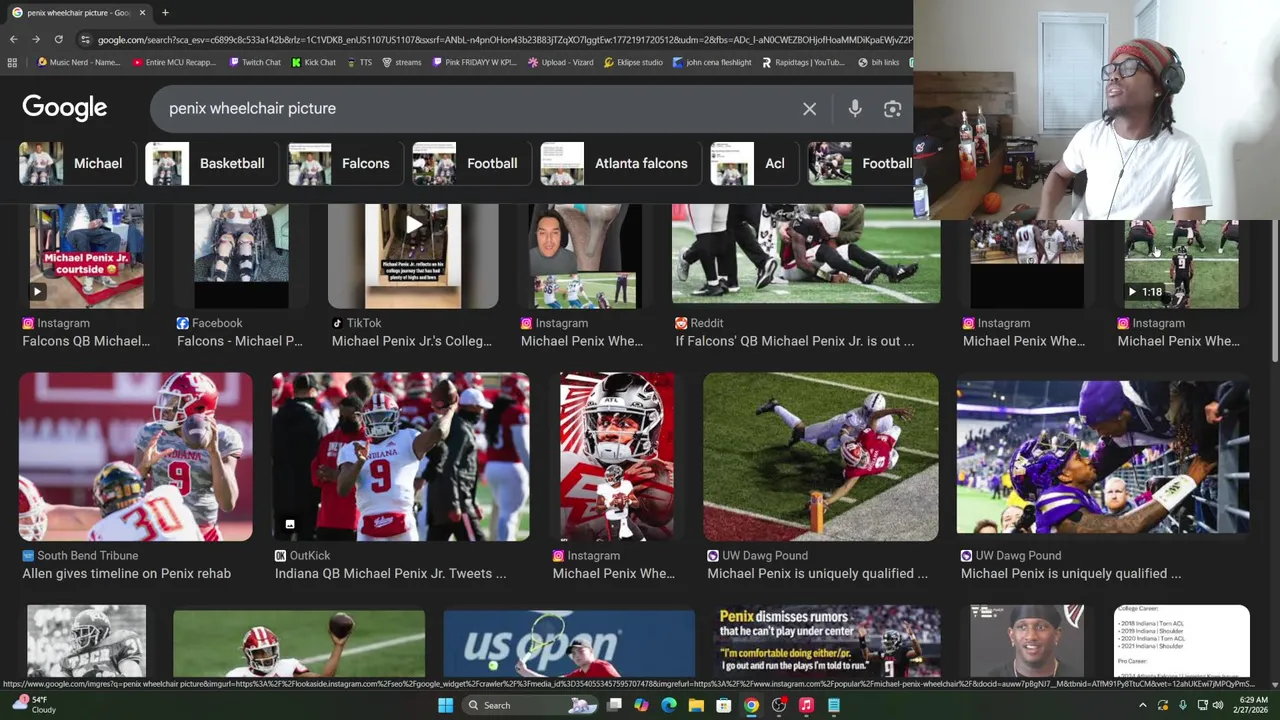Image resolution: width=1280 pixels, height=720 pixels.
Task: Open 'If Falcons' QB Michael Penix Jr. is out' link
Action: 794,341
